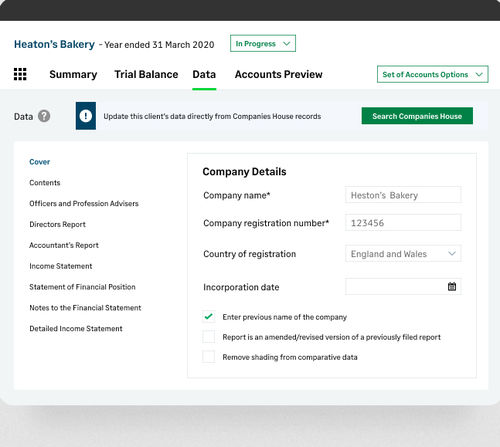
Task: Open Detailed Income Statement section
Action: (x=76, y=329)
